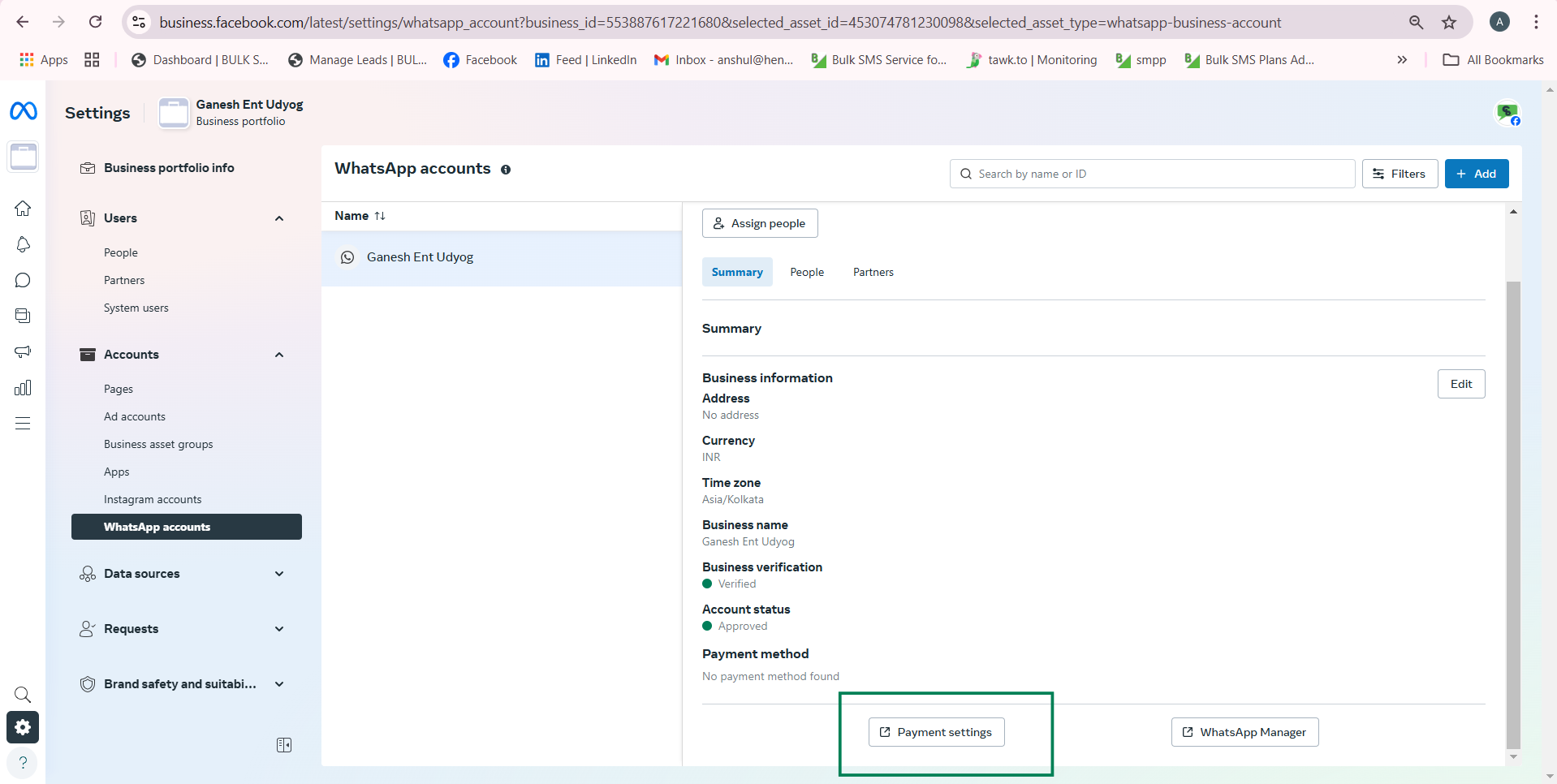Viewport: 1557px width, 784px height.
Task: Go to Home icon in left rail
Action: pyautogui.click(x=23, y=209)
